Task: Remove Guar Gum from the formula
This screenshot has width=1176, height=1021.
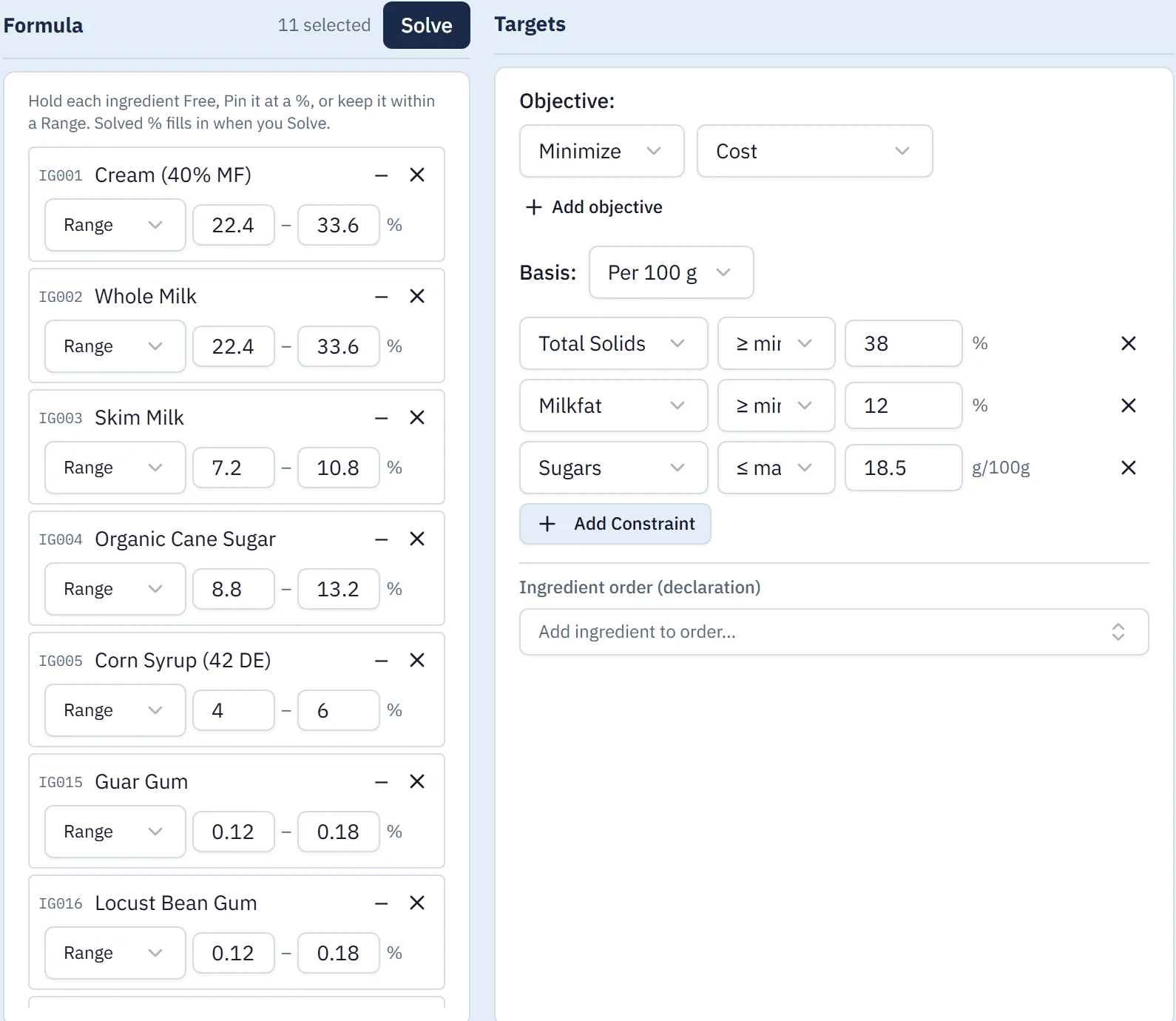Action: point(417,782)
